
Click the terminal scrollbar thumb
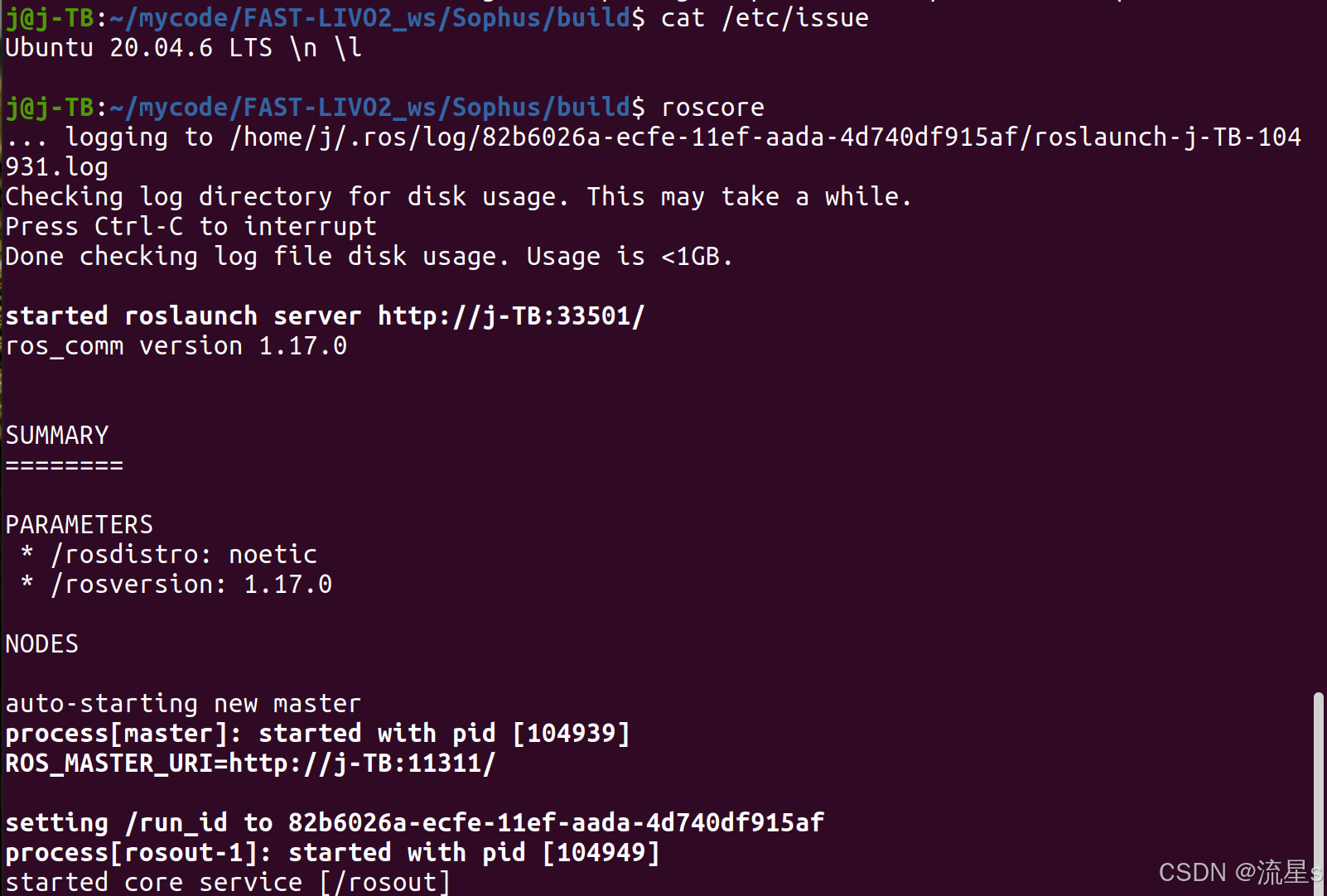click(x=1318, y=792)
